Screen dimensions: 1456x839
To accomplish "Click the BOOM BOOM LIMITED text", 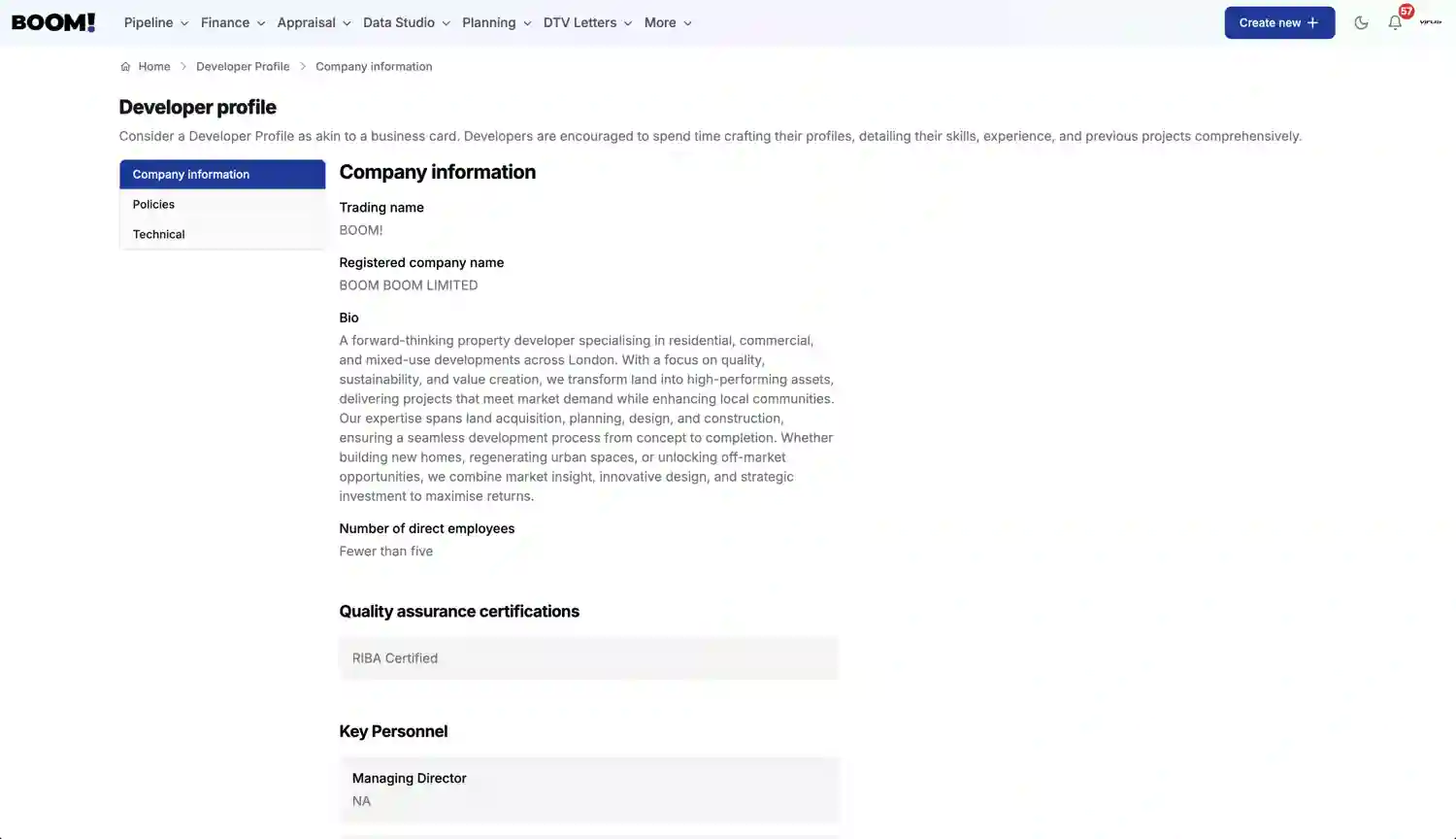I will pos(409,285).
